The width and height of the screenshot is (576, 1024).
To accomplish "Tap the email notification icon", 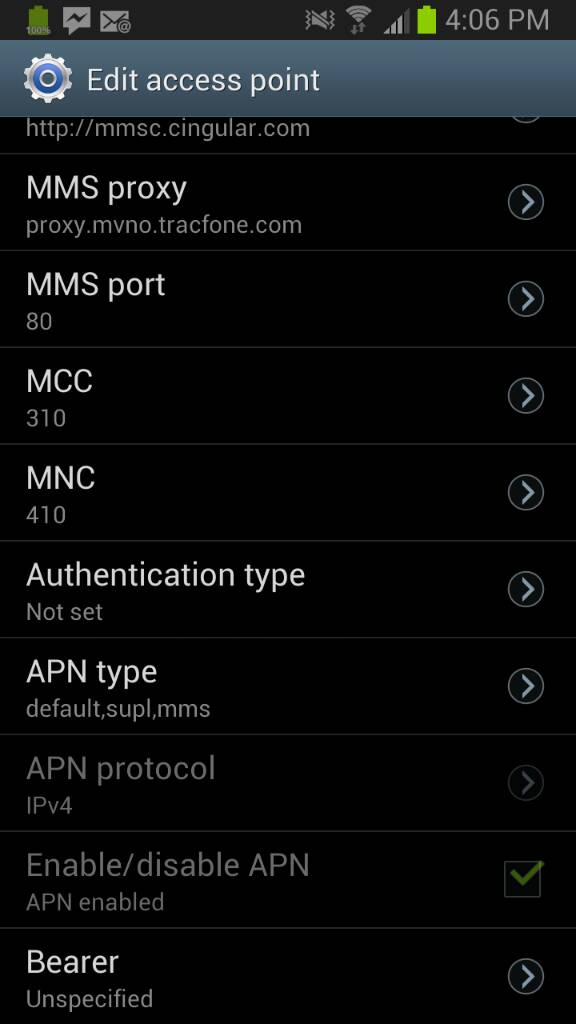I will [x=115, y=22].
